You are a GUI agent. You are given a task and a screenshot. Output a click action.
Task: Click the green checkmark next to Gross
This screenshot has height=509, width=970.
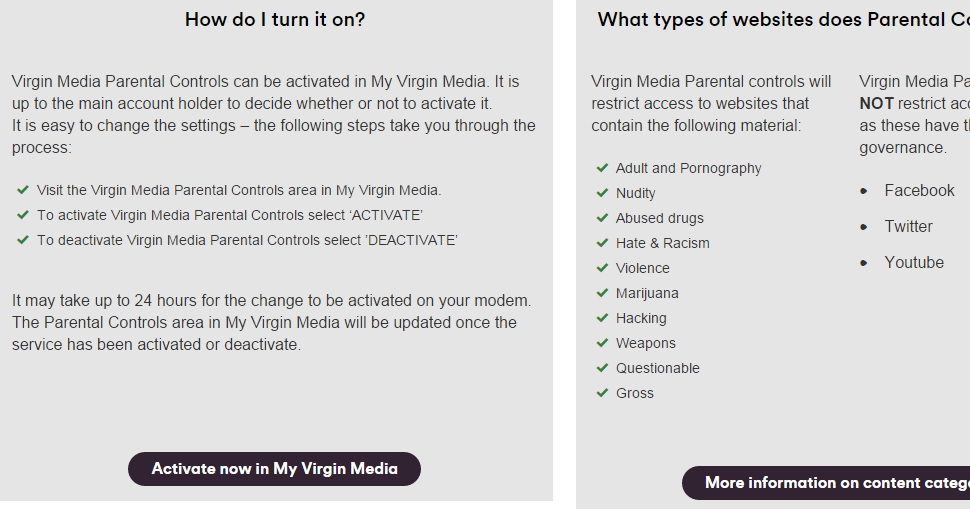(x=602, y=393)
